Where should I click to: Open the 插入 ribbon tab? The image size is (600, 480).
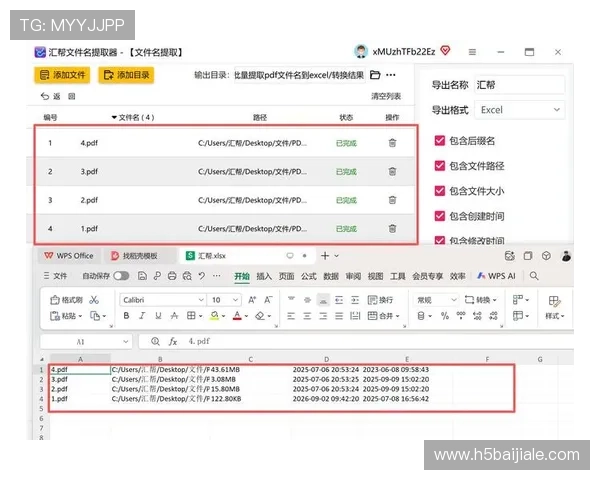(x=264, y=276)
